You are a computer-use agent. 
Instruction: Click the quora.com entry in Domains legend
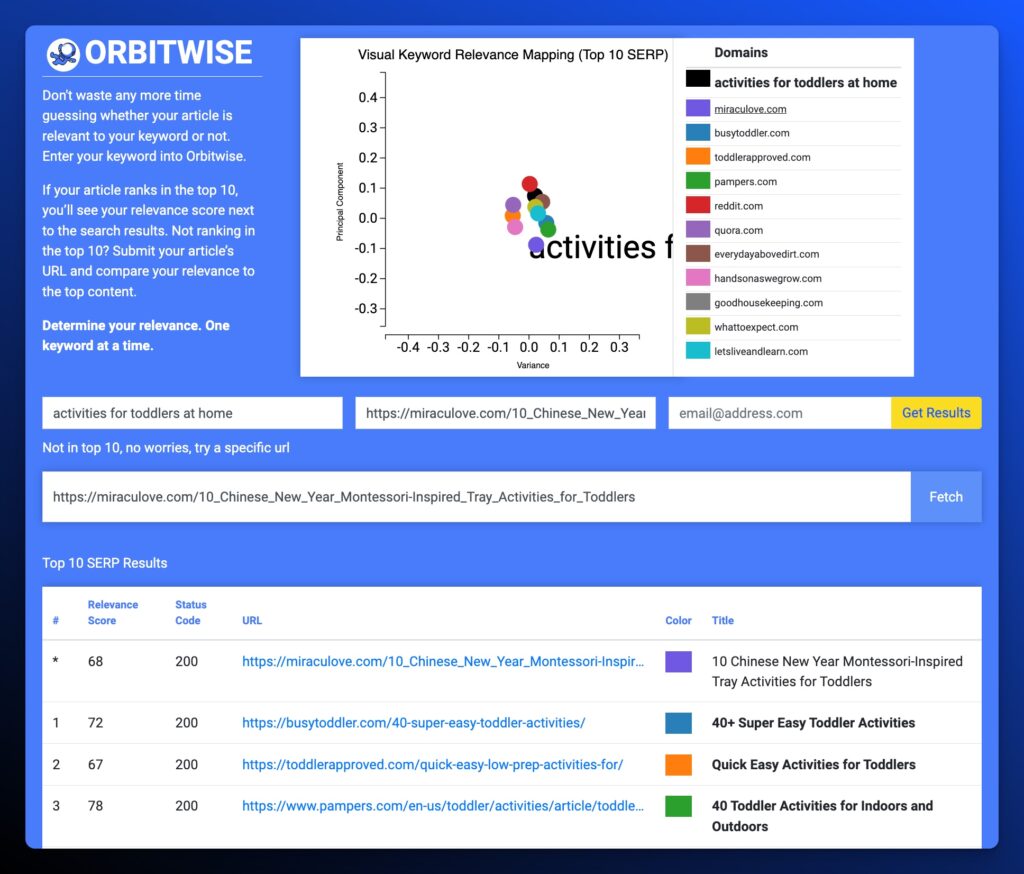[738, 230]
